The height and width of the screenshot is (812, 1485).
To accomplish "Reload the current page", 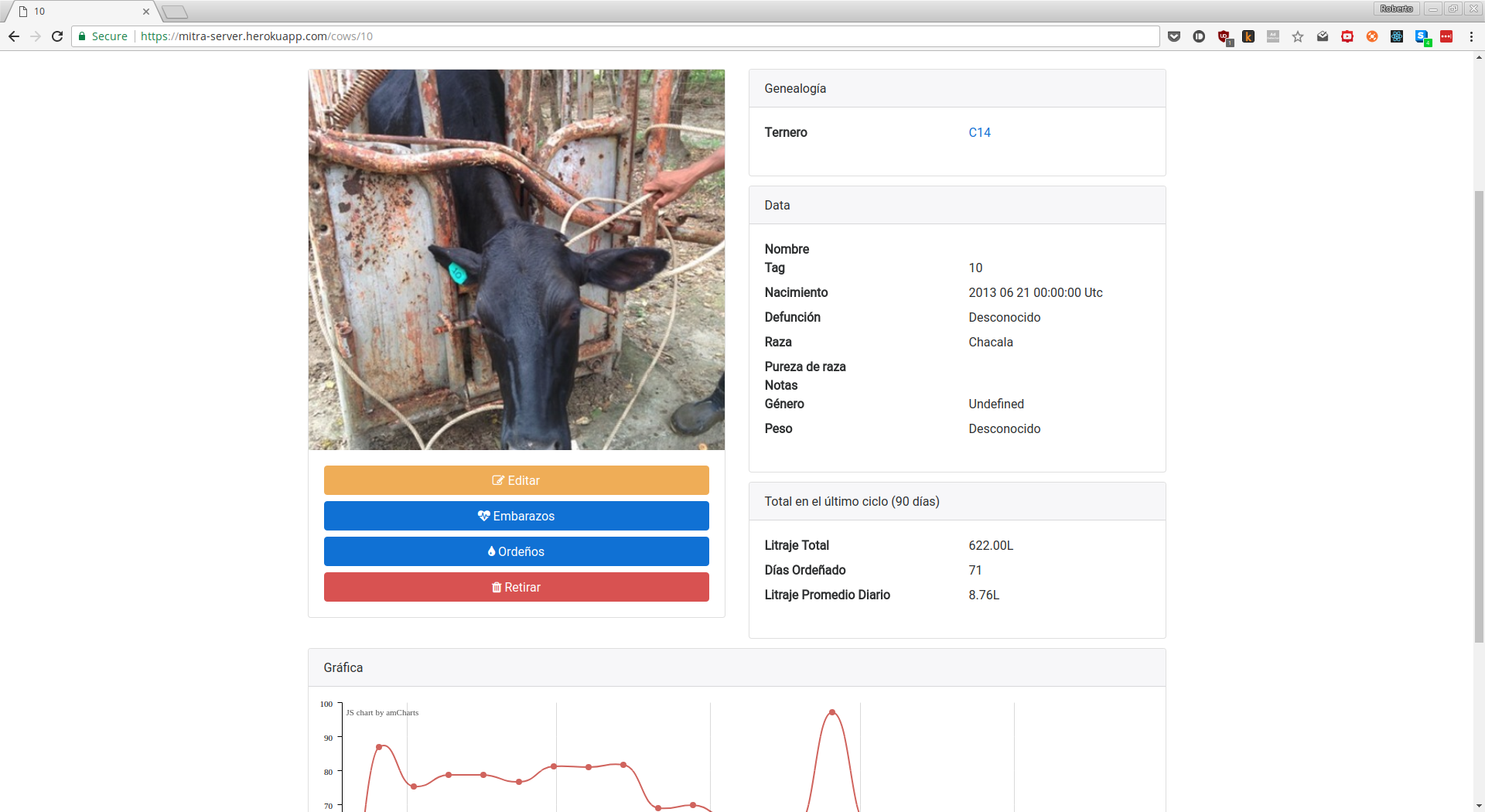I will [57, 36].
